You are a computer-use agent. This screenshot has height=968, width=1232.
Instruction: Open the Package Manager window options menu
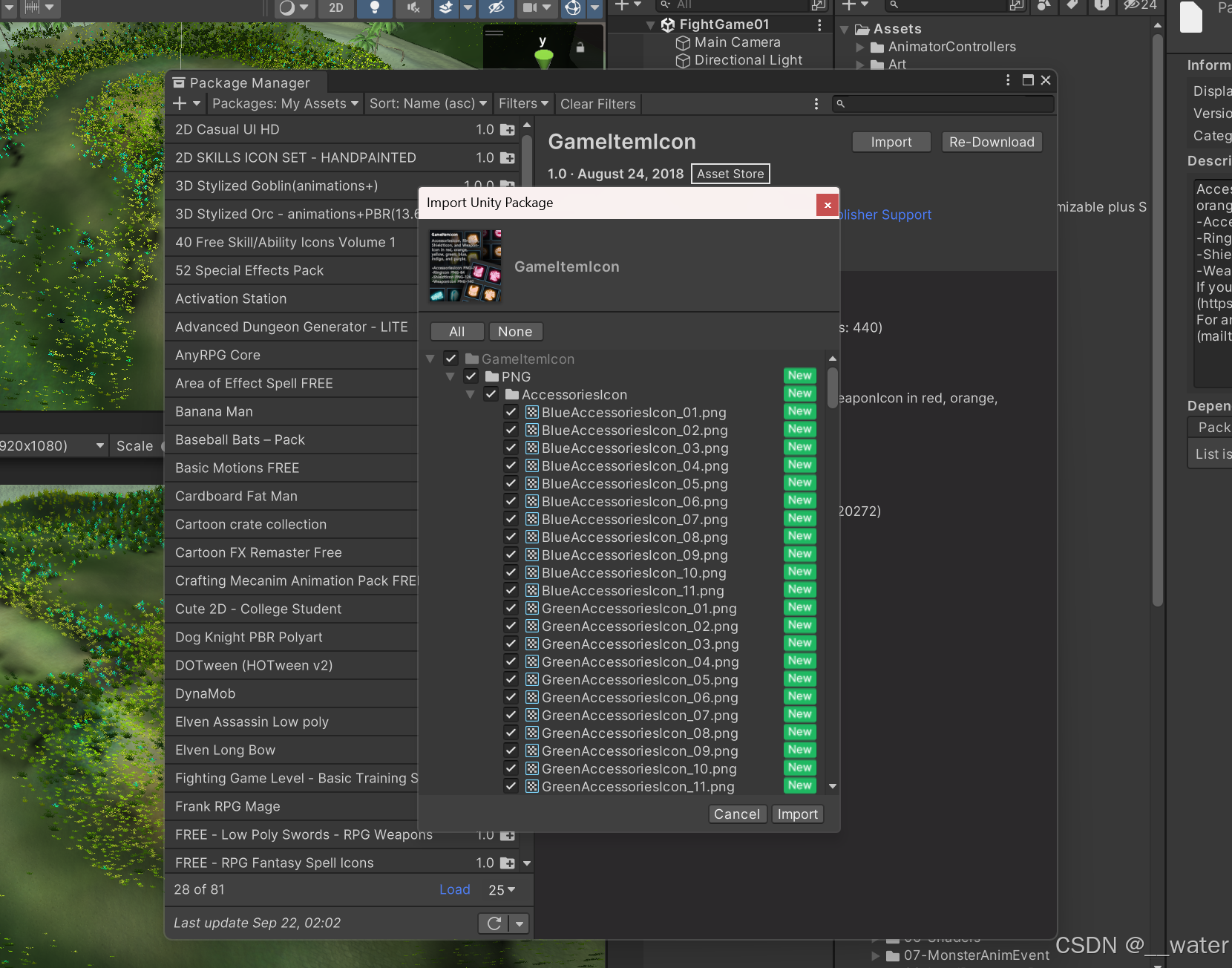click(x=1008, y=80)
